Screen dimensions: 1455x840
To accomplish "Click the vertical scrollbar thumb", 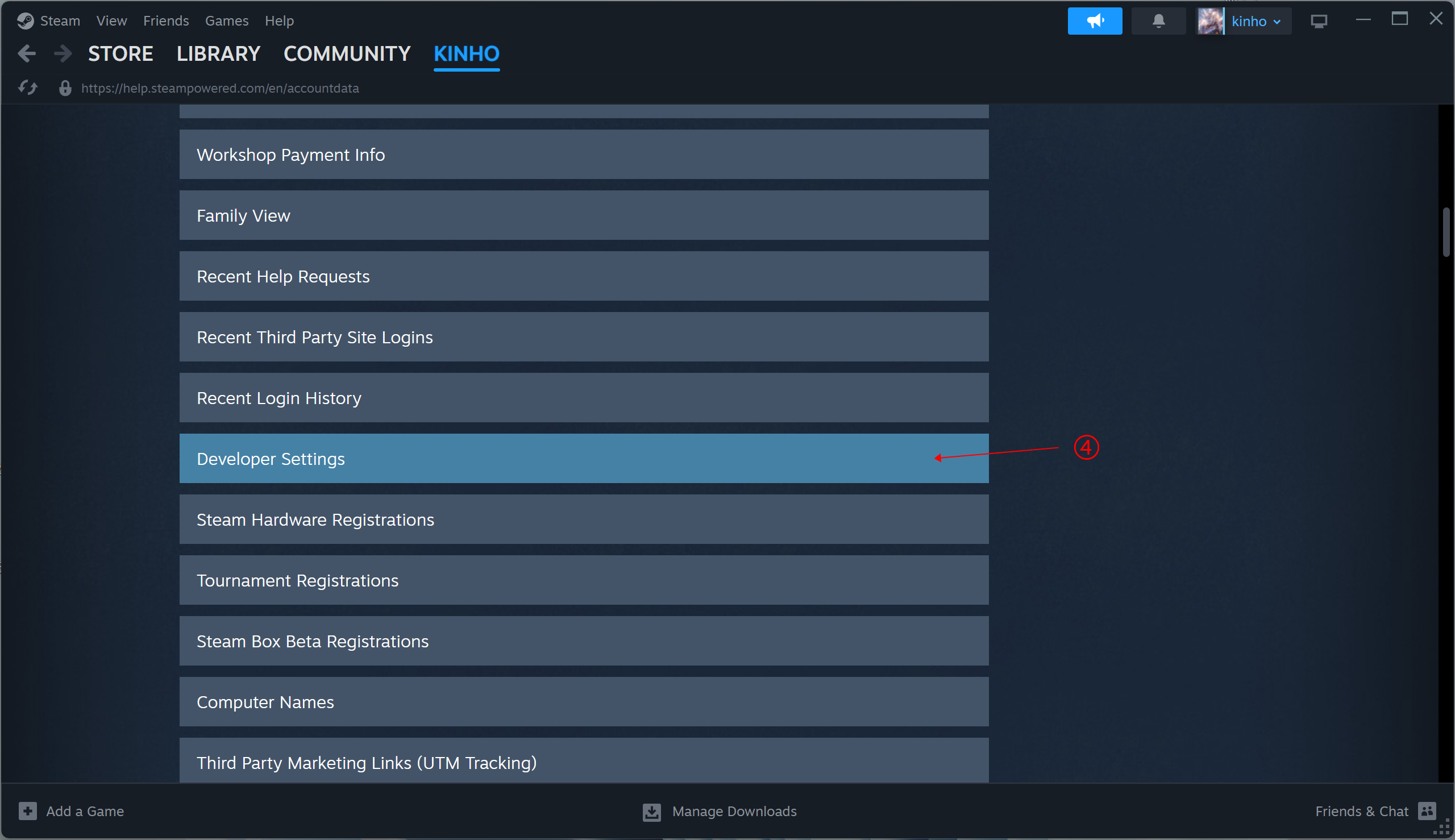I will tap(1446, 232).
